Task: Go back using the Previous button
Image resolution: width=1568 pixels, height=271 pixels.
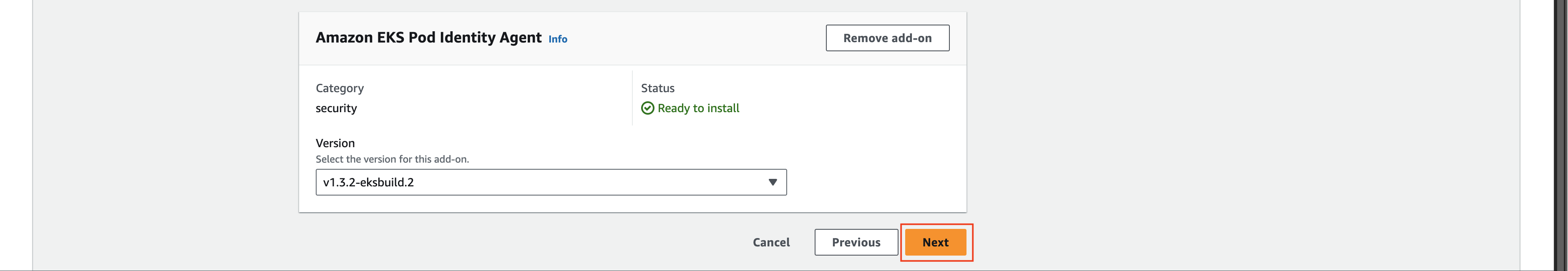Action: point(856,242)
